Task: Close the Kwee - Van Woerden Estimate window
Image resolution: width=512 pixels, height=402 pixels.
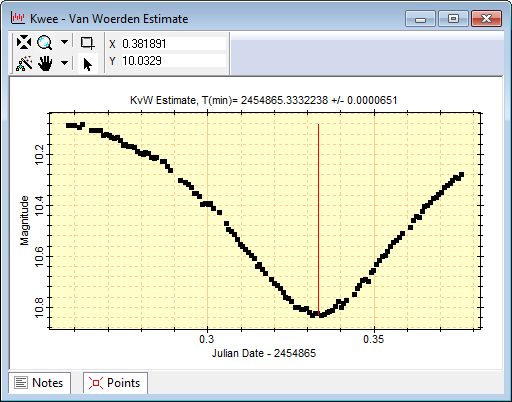Action: pos(486,19)
